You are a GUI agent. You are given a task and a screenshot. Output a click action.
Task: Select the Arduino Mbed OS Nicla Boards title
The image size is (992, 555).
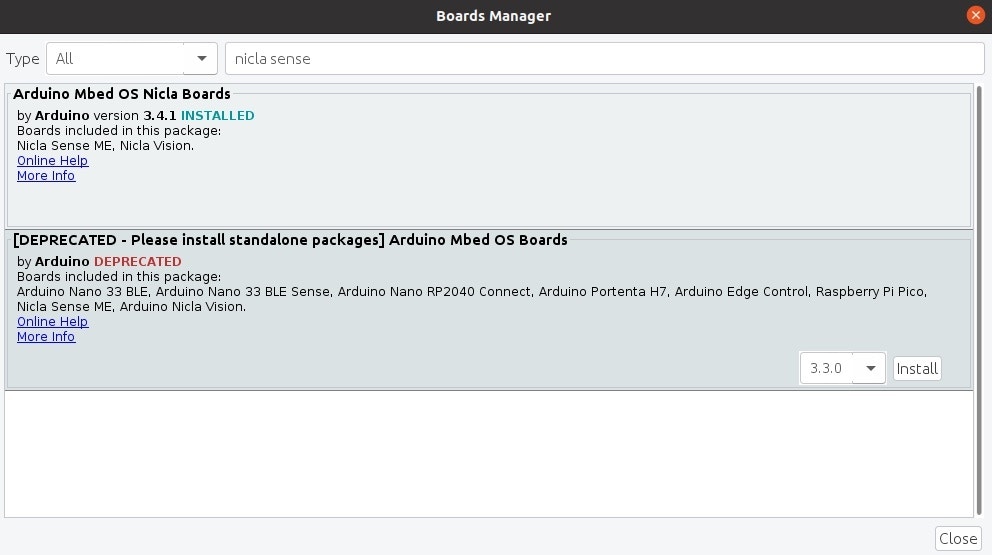(x=121, y=94)
